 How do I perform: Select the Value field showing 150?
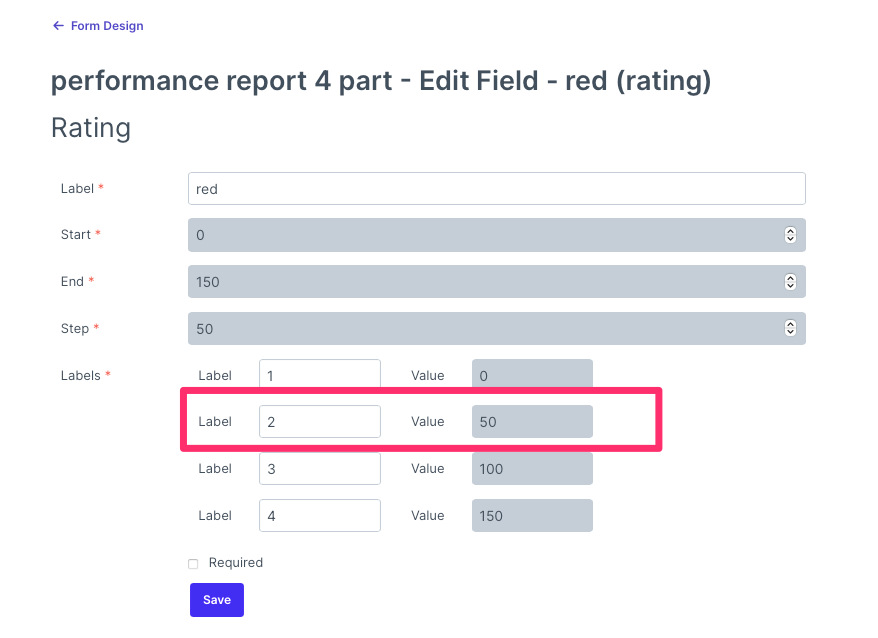(531, 515)
